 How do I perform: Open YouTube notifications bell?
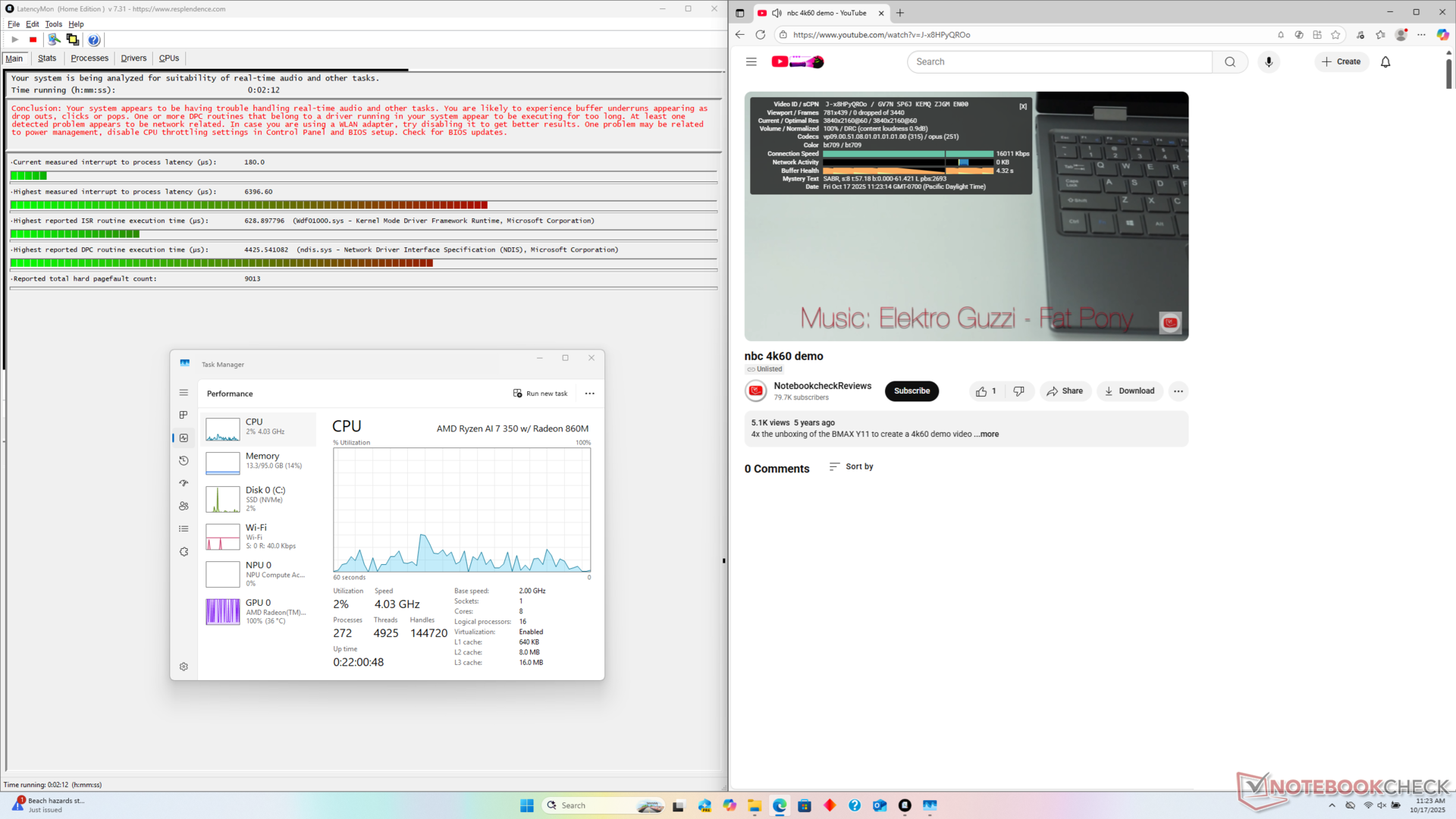tap(1385, 61)
